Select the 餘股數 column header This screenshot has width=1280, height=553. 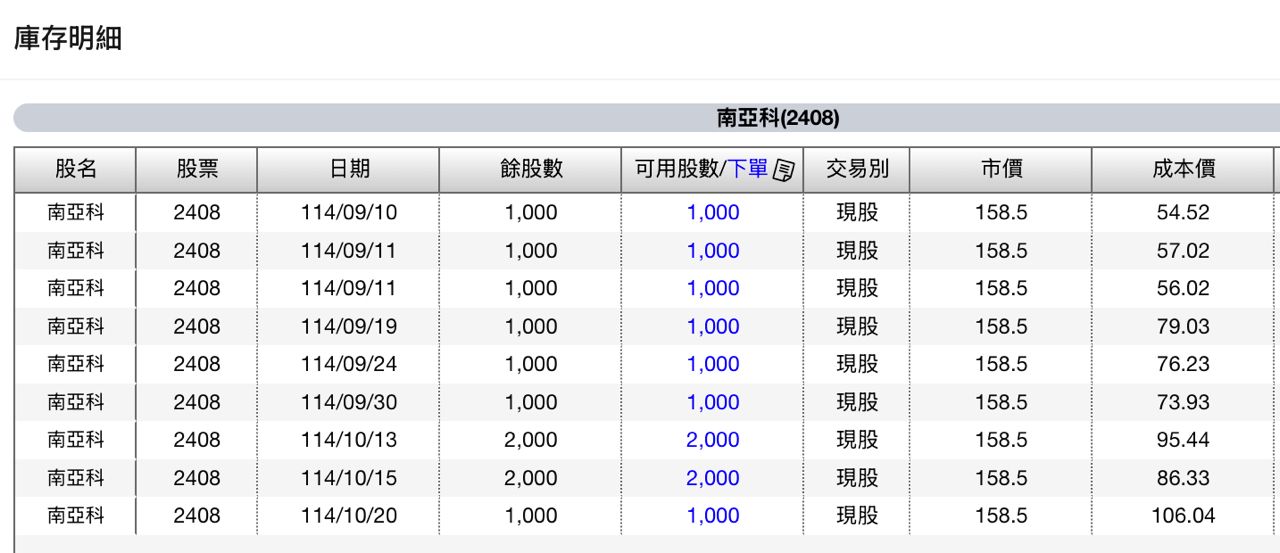531,169
